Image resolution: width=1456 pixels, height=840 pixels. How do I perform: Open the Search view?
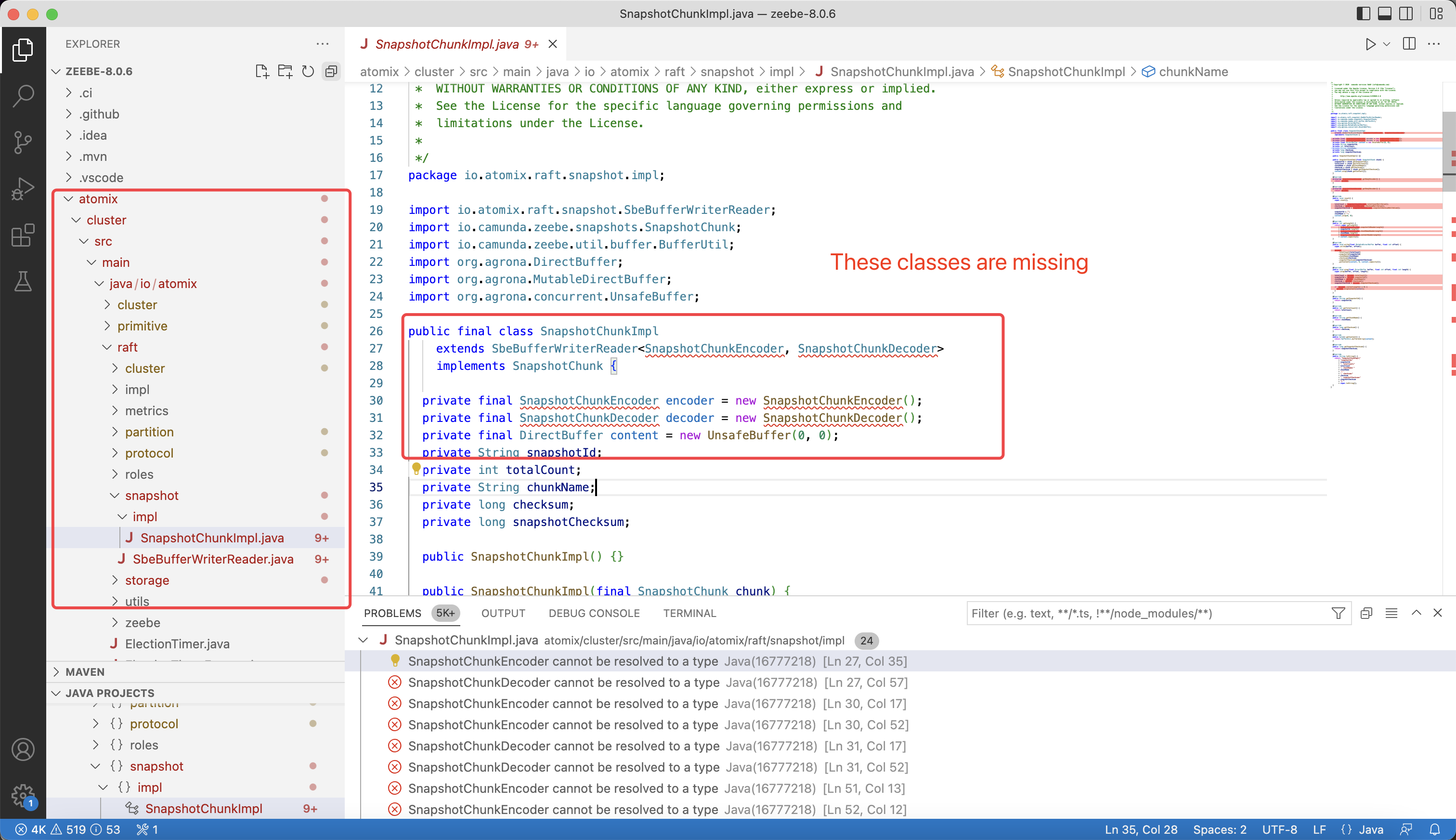[23, 96]
